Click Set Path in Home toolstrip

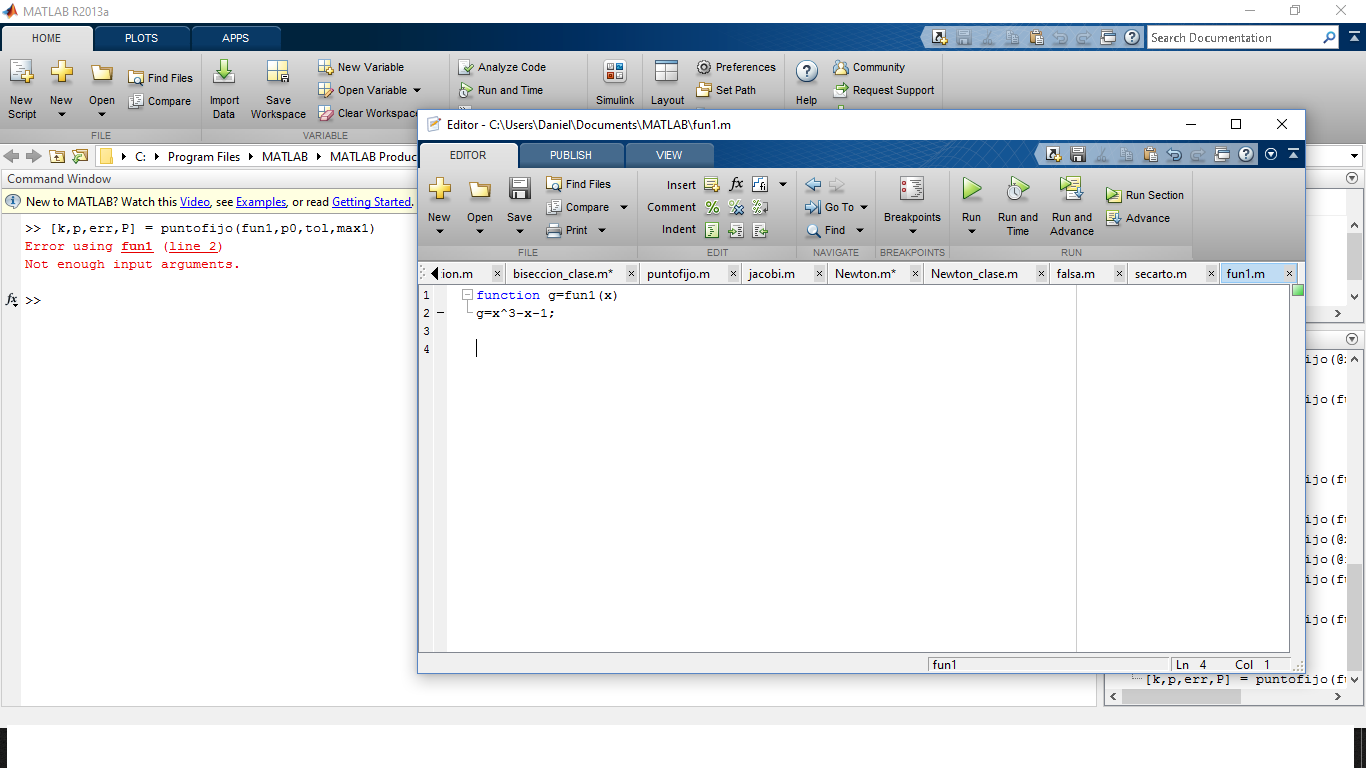[727, 90]
